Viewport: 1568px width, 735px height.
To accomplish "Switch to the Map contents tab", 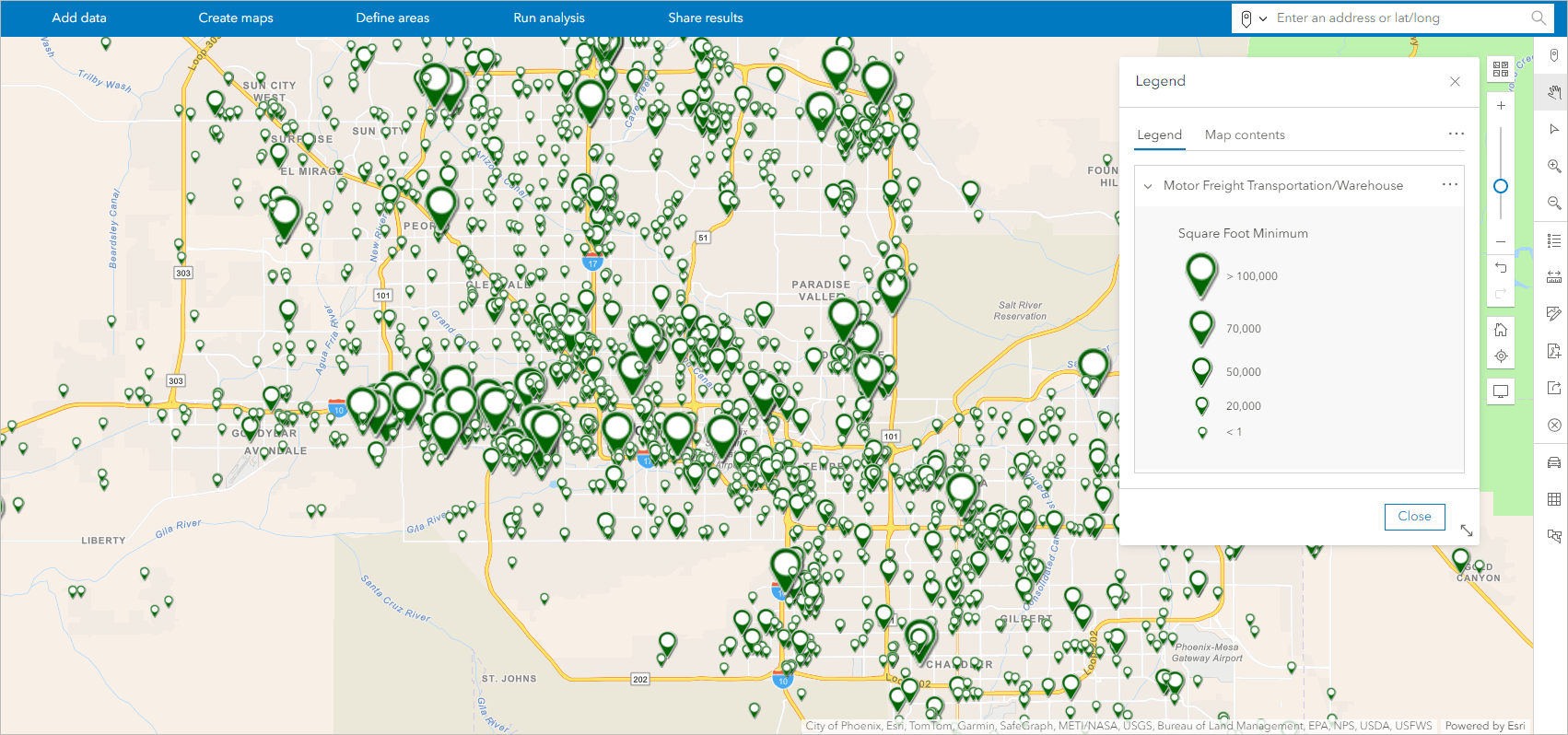I will (1245, 134).
